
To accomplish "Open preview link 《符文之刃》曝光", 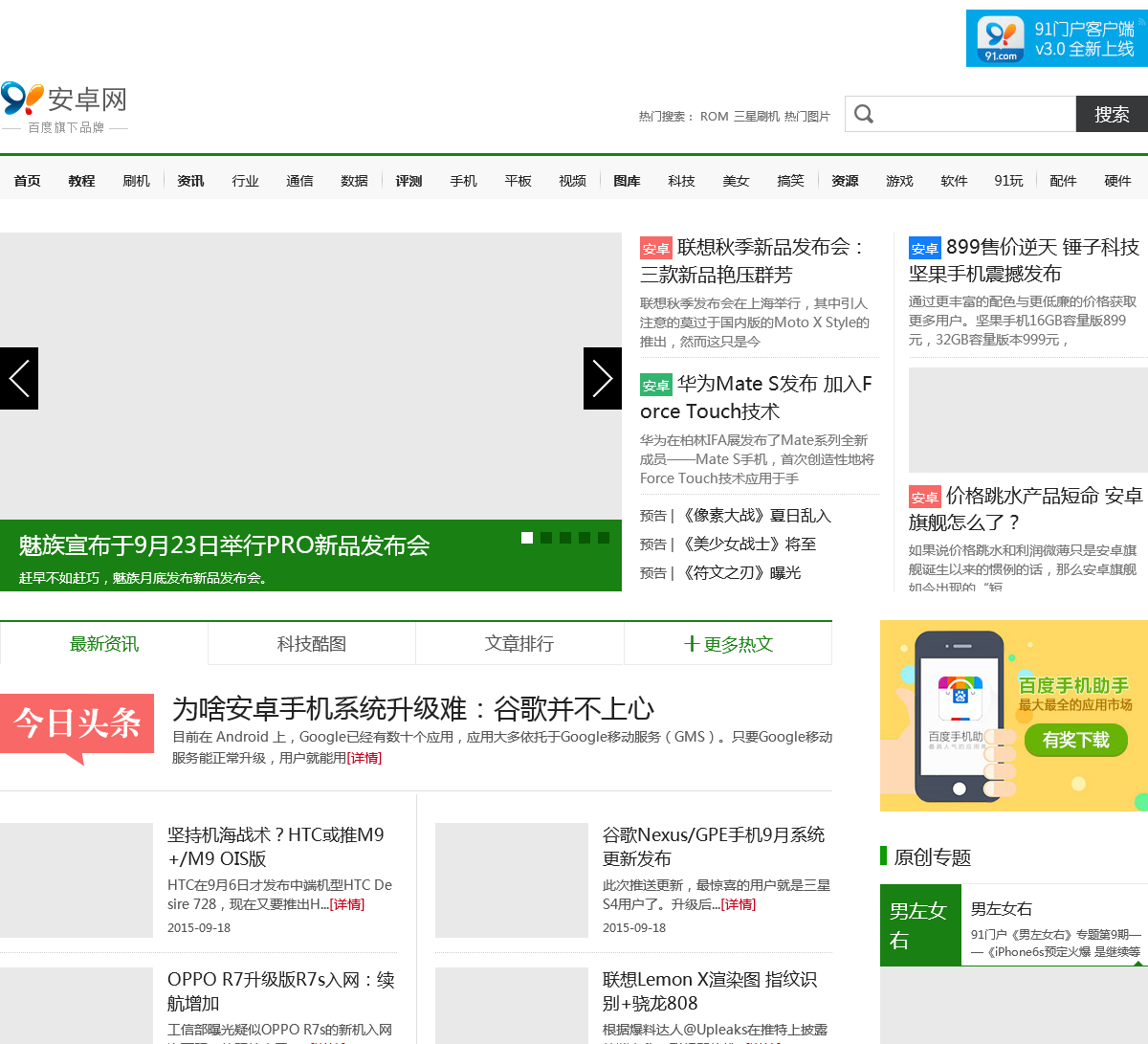I will [740, 573].
